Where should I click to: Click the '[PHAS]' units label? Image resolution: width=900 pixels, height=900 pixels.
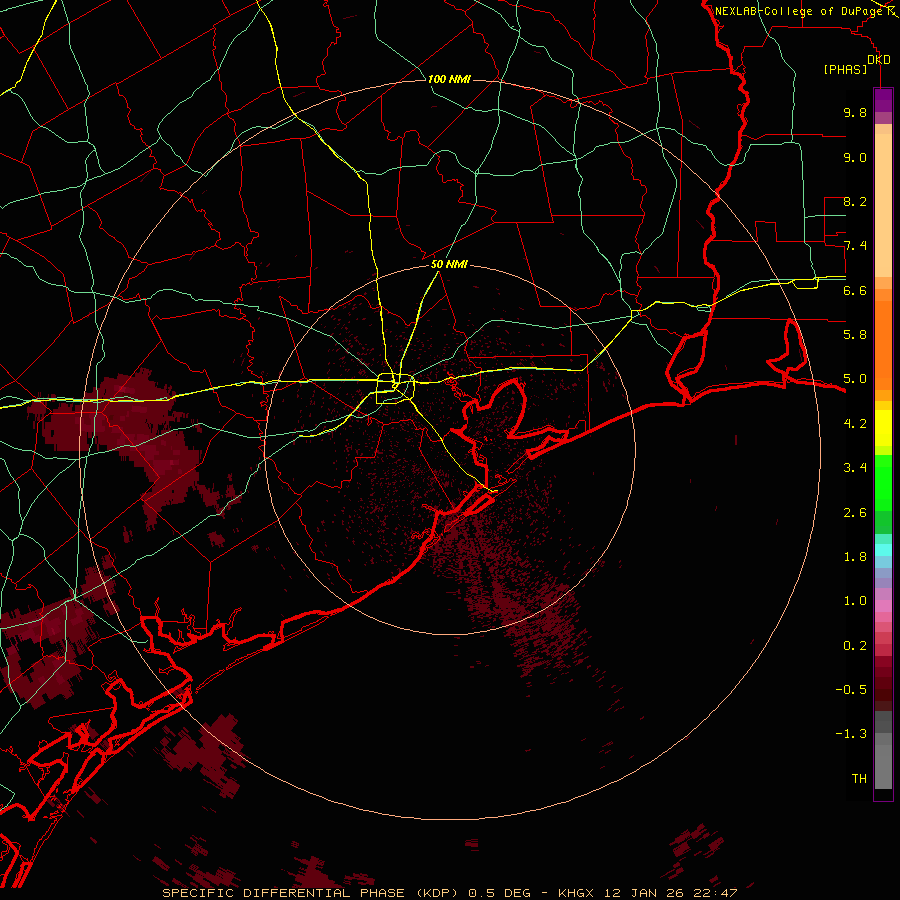[845, 70]
